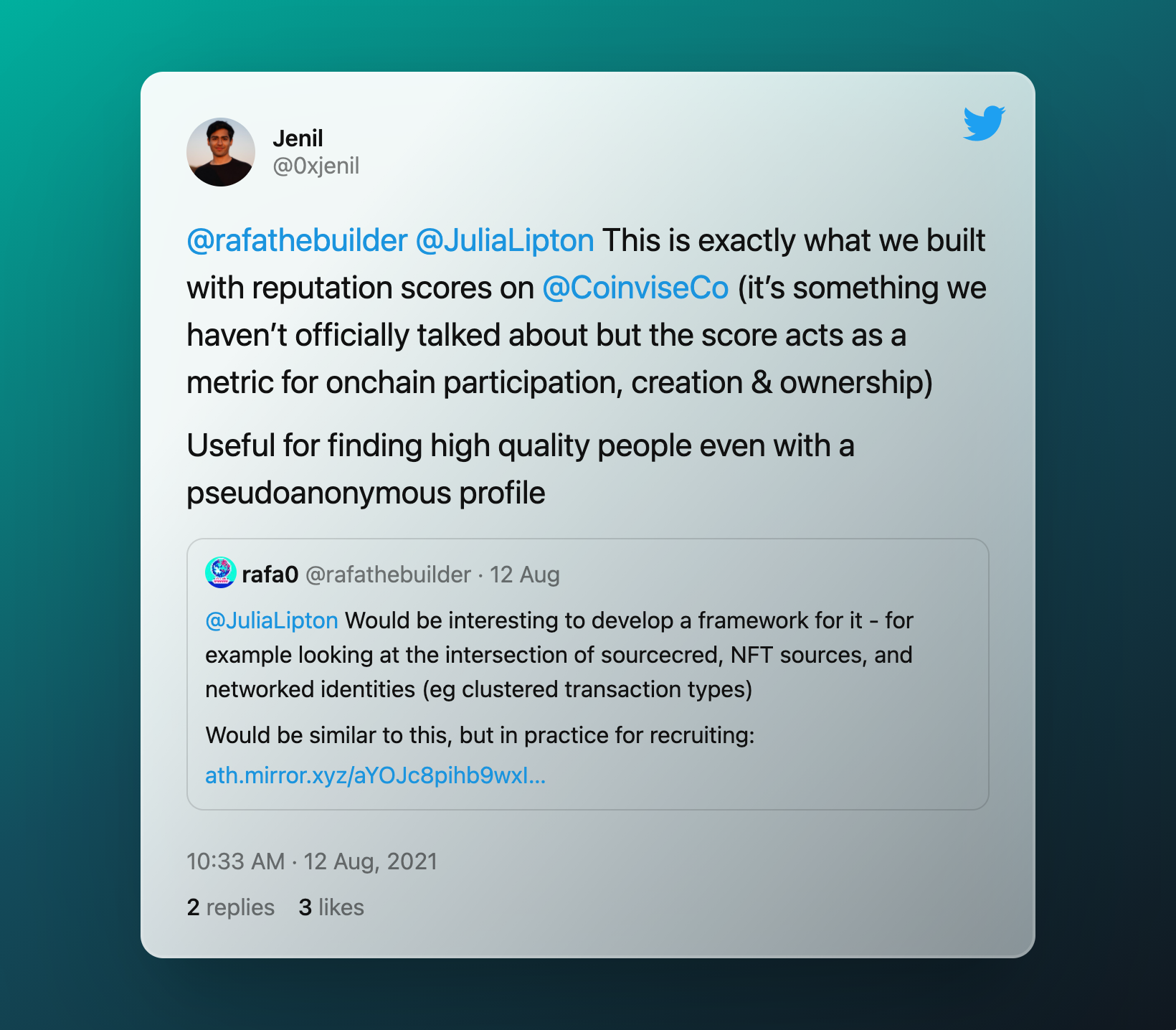The width and height of the screenshot is (1176, 1030).
Task: Click rafa0's avatar in quoted tweet
Action: point(220,573)
